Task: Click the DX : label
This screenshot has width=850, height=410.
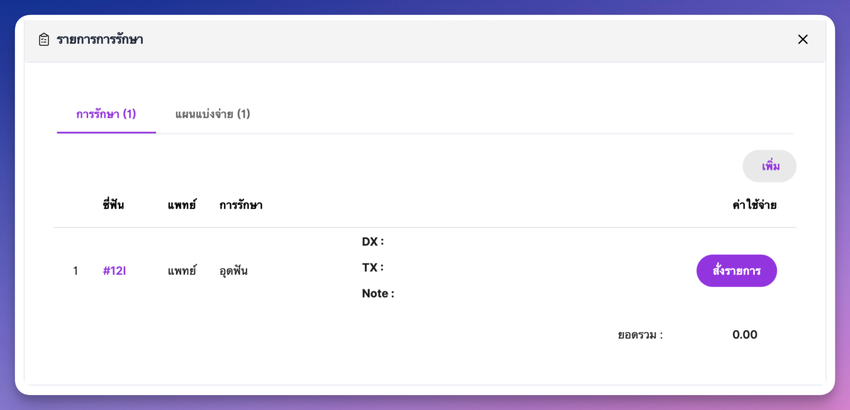Action: (x=373, y=242)
